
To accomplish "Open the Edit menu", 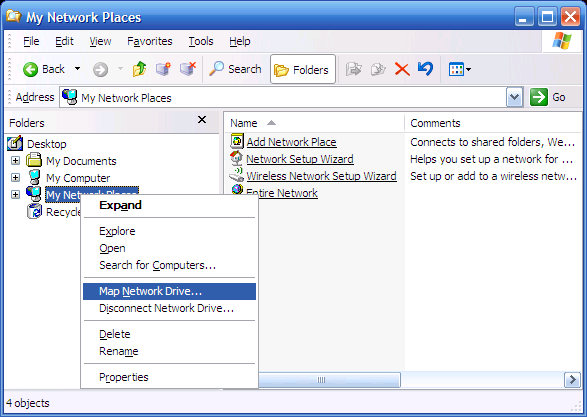I will point(64,41).
